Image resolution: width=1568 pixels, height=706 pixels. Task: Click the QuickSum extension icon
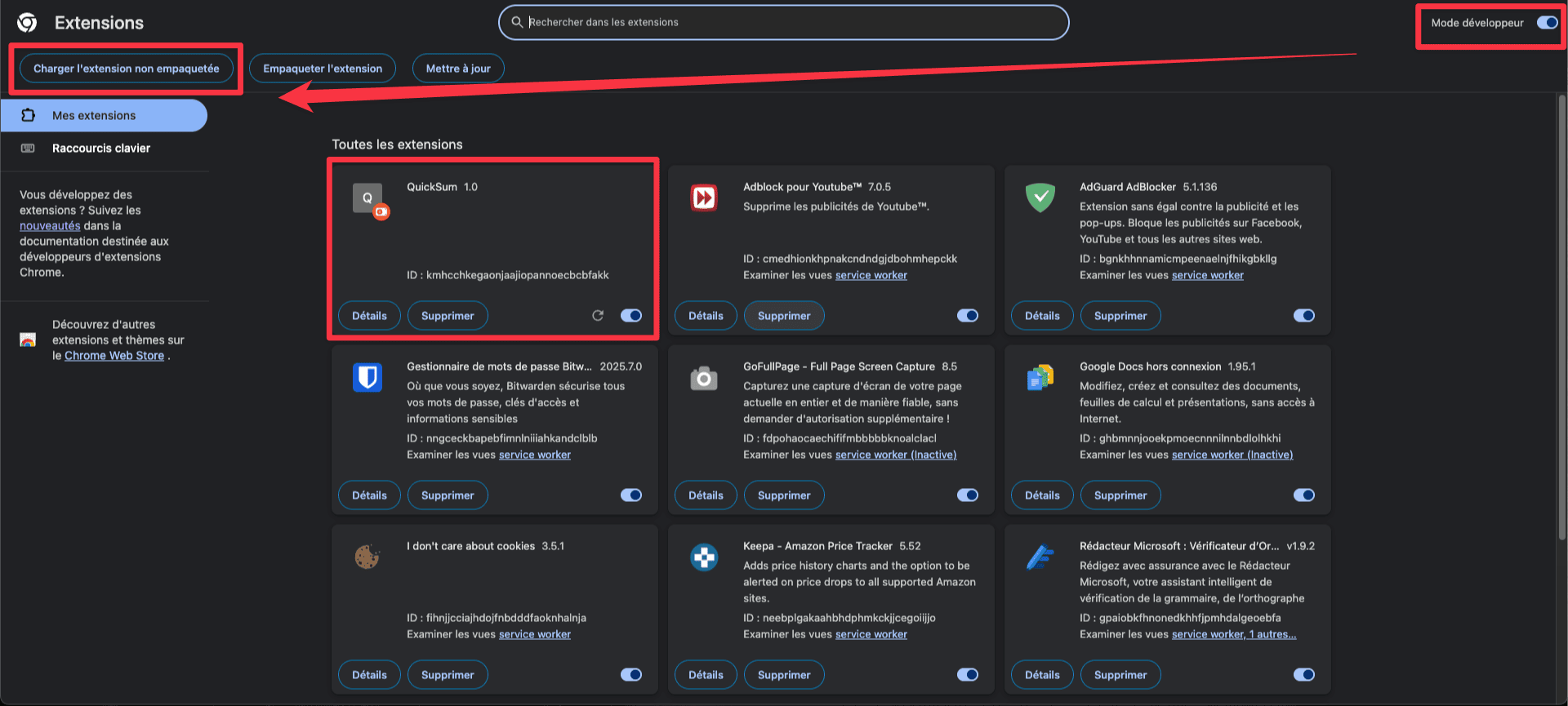369,200
